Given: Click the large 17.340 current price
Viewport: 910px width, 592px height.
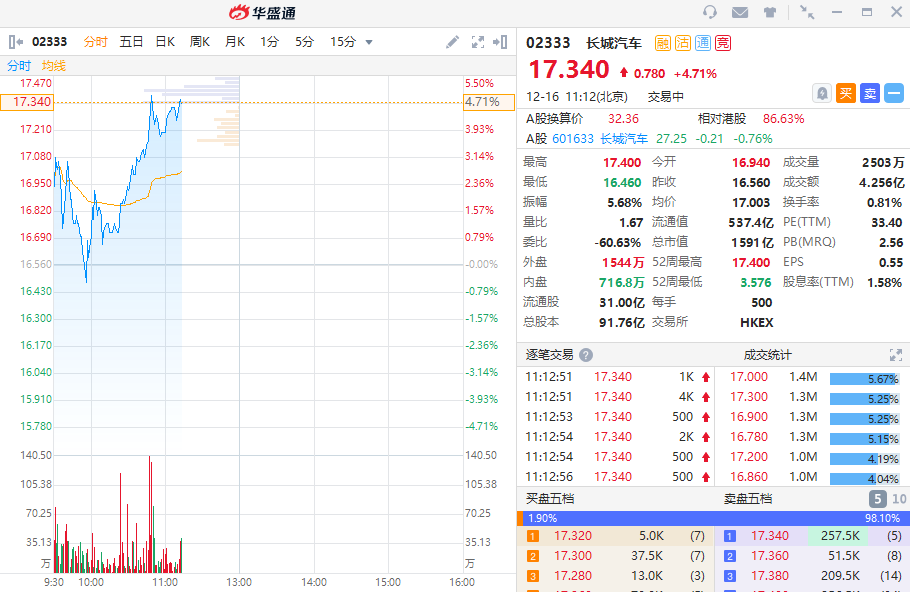Looking at the screenshot, I should [569, 70].
